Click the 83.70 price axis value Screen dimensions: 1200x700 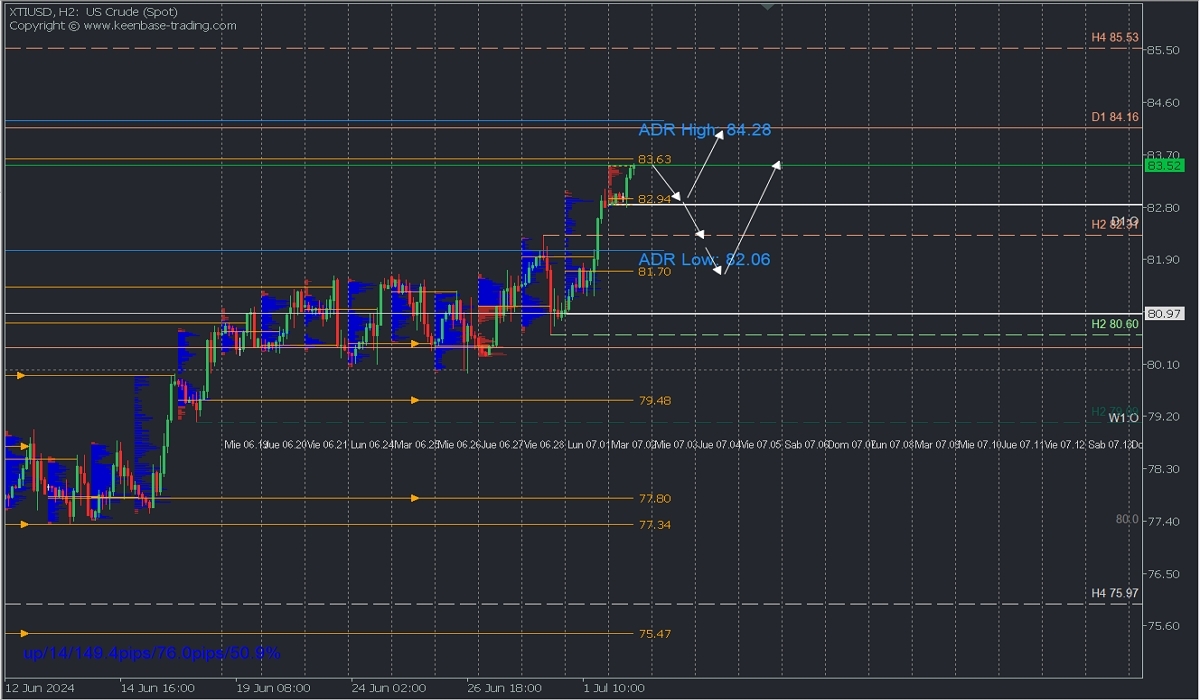[1165, 155]
